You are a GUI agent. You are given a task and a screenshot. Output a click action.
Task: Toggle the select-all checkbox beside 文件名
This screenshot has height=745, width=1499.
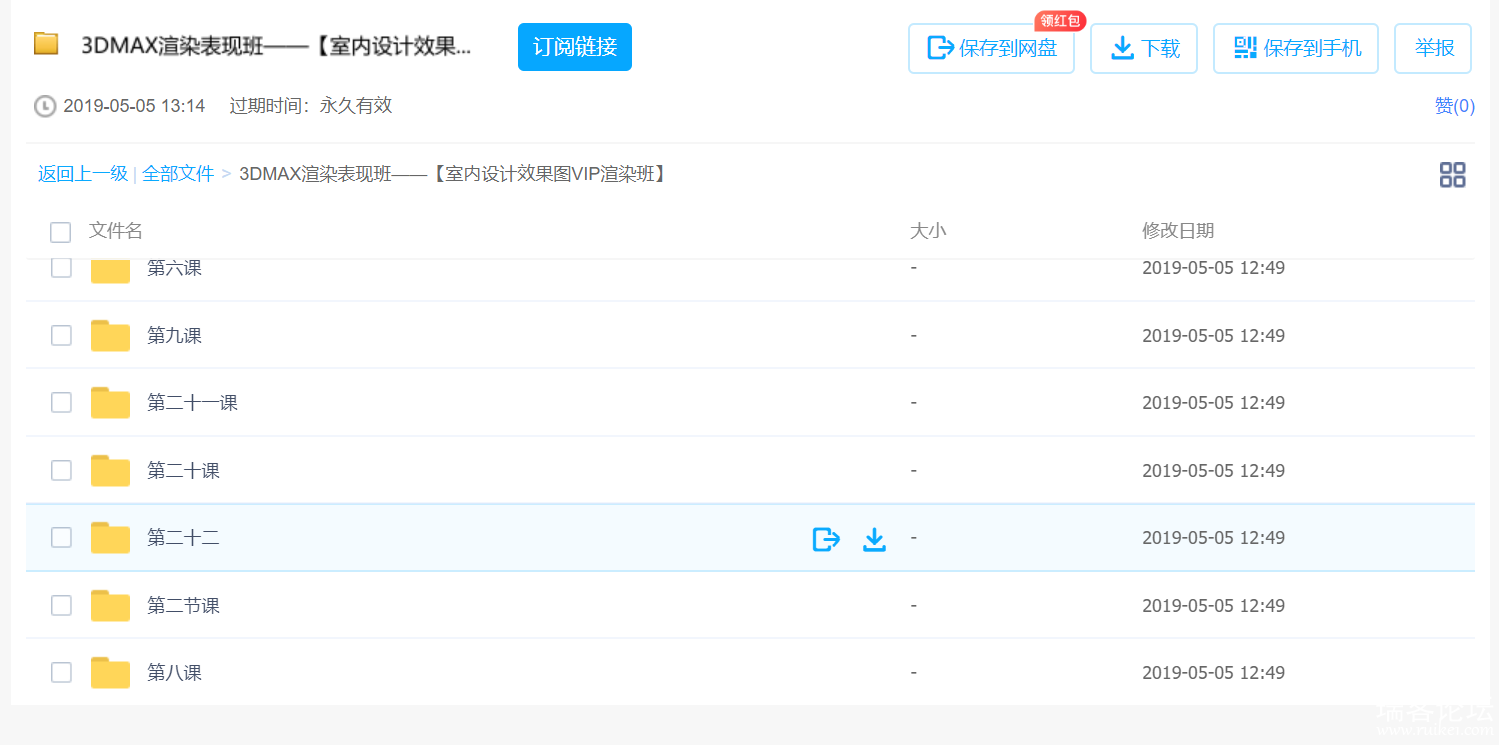[x=61, y=232]
